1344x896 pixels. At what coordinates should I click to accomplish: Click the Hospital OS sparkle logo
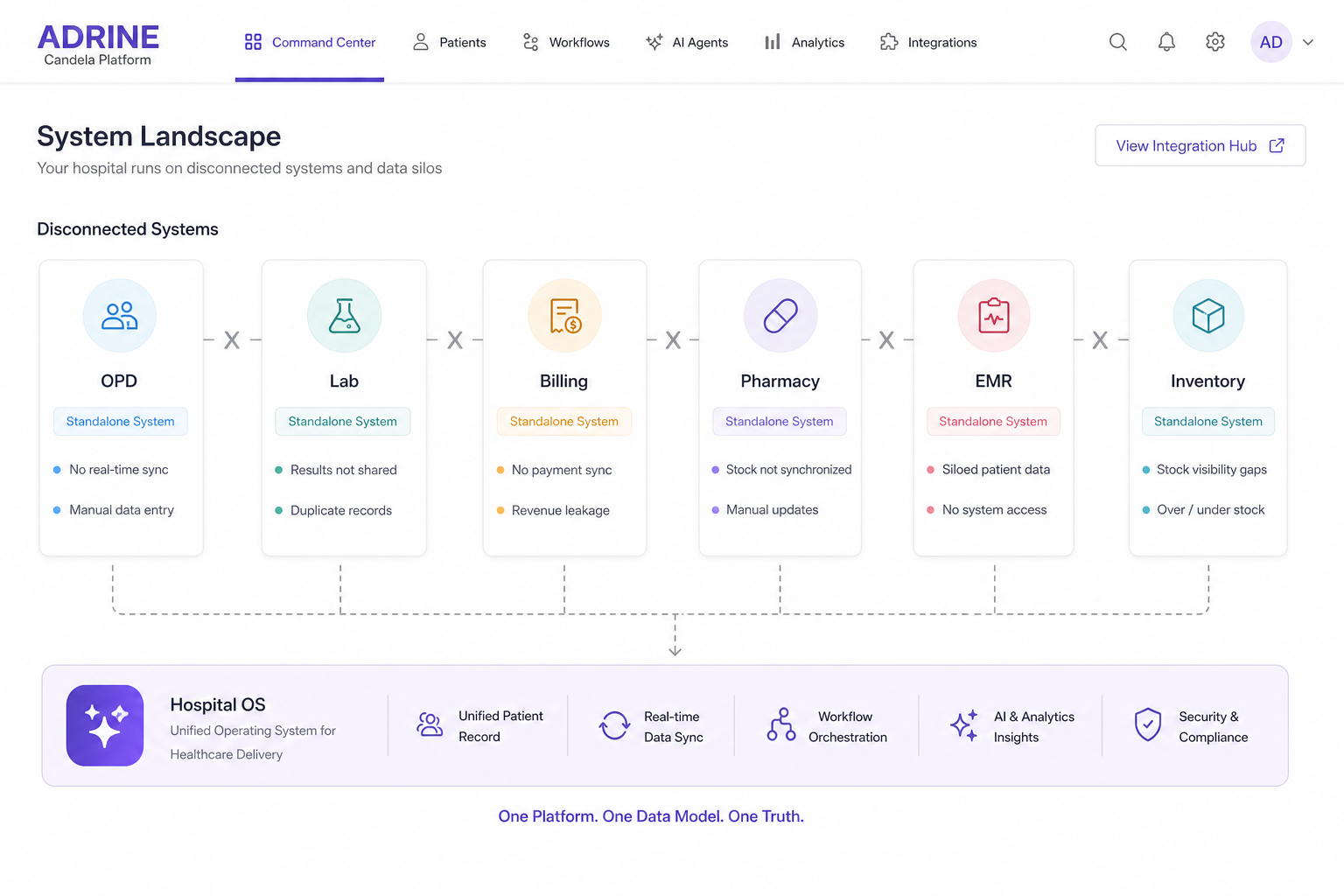click(105, 725)
